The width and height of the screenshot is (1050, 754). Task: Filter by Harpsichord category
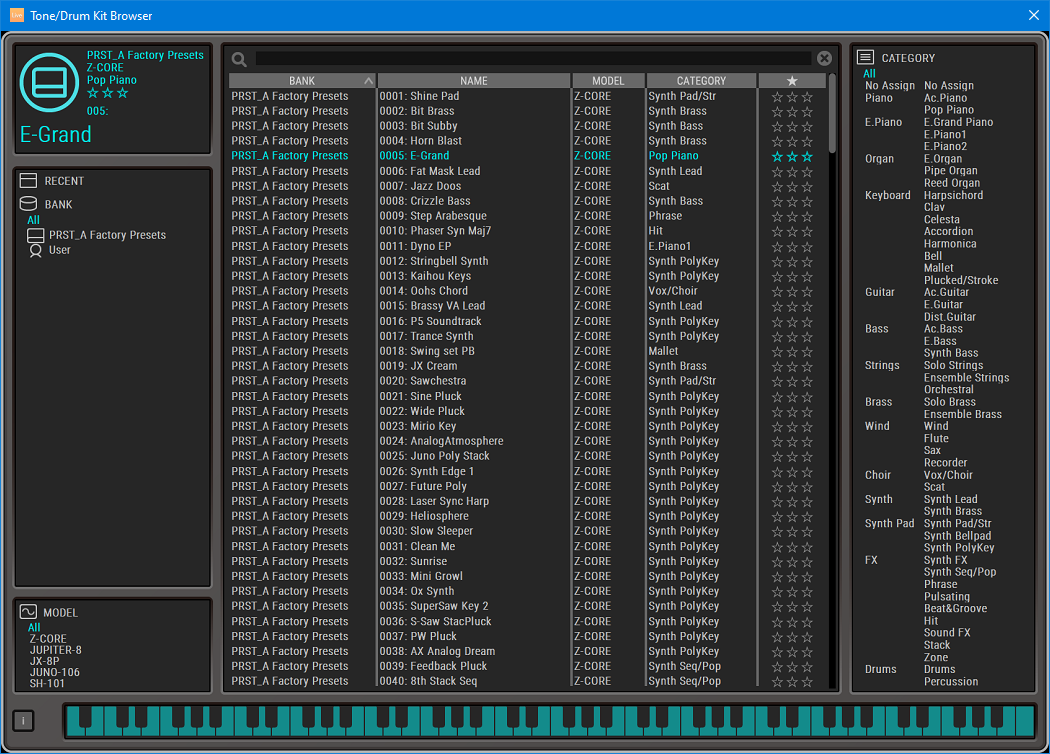click(954, 195)
